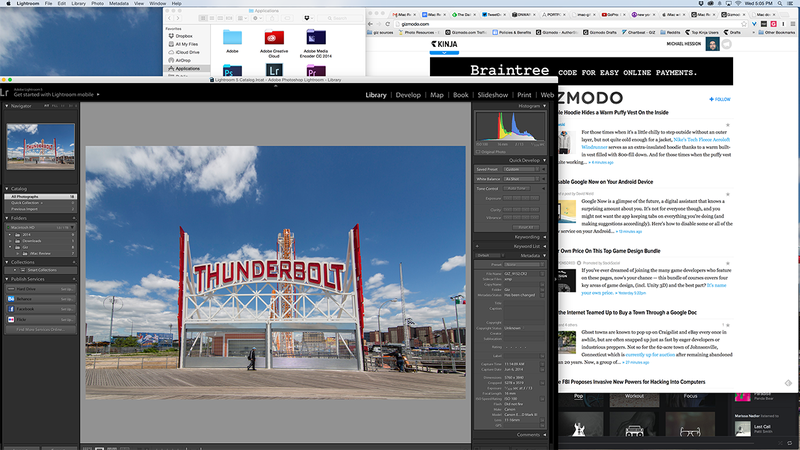Viewport: 800px width, 450px height.
Task: Click Find More Services Online
Action: (x=40, y=330)
